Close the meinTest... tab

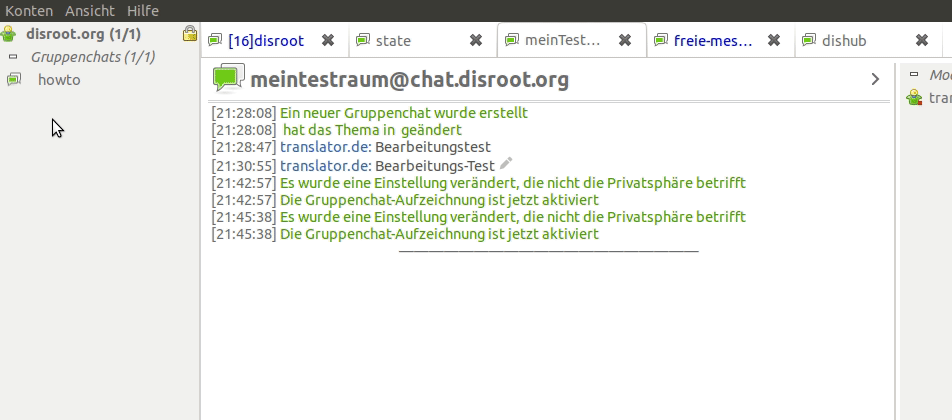point(625,41)
